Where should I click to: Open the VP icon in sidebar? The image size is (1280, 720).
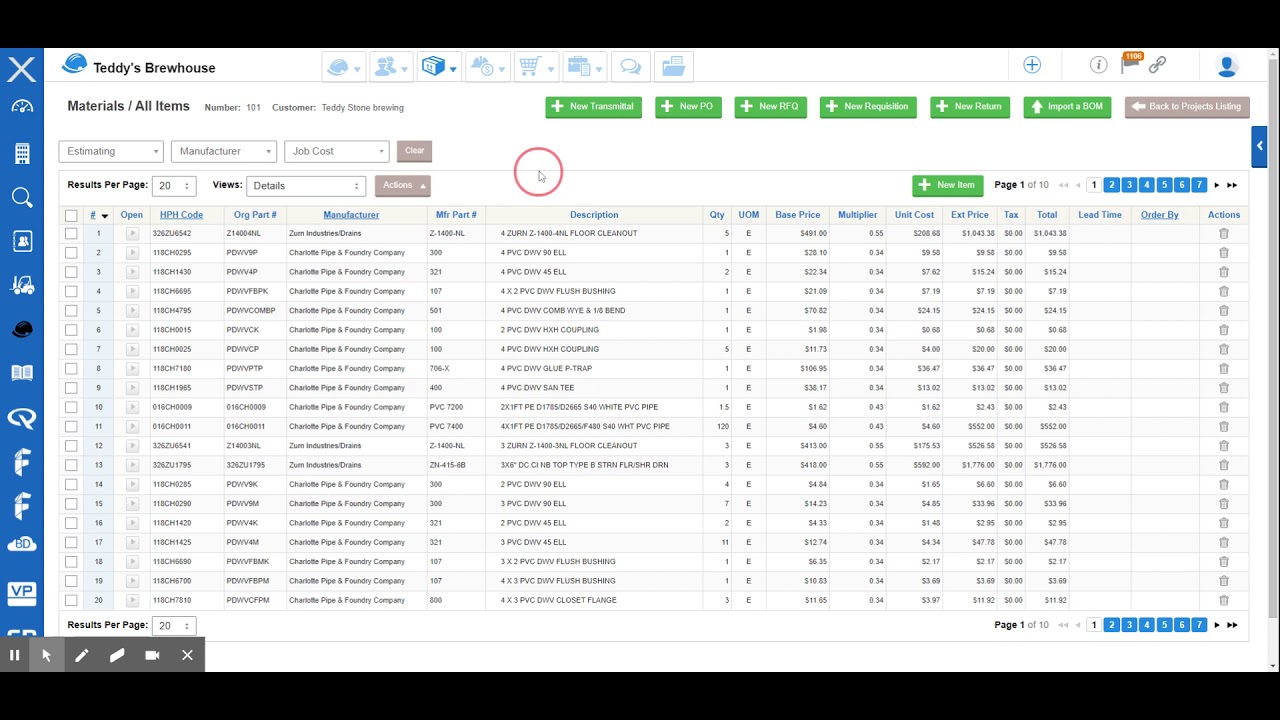click(x=21, y=593)
